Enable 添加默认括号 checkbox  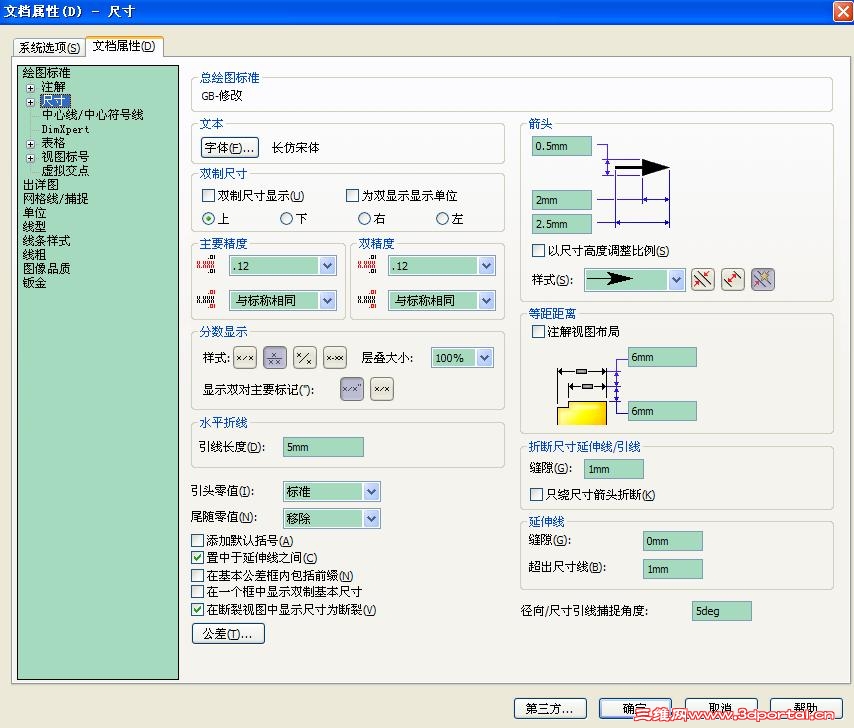click(198, 541)
